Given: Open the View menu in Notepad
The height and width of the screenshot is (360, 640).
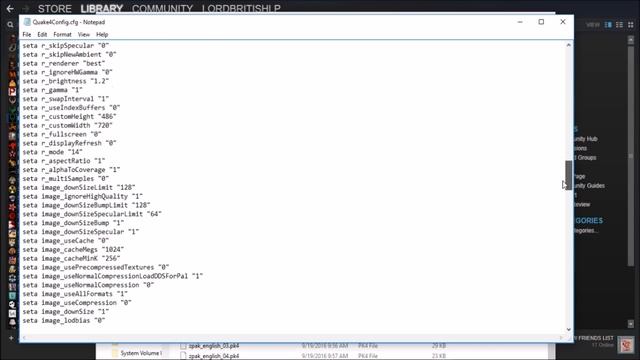Looking at the screenshot, I should point(84,35).
